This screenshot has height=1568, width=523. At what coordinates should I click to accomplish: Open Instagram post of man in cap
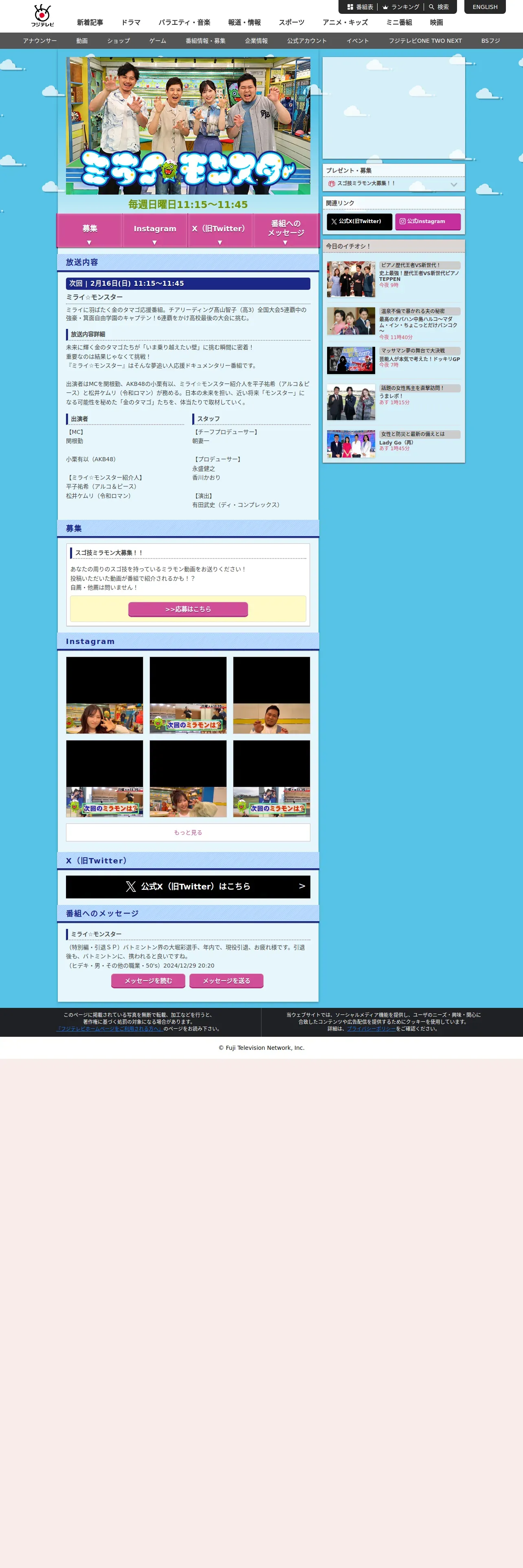[x=272, y=695]
